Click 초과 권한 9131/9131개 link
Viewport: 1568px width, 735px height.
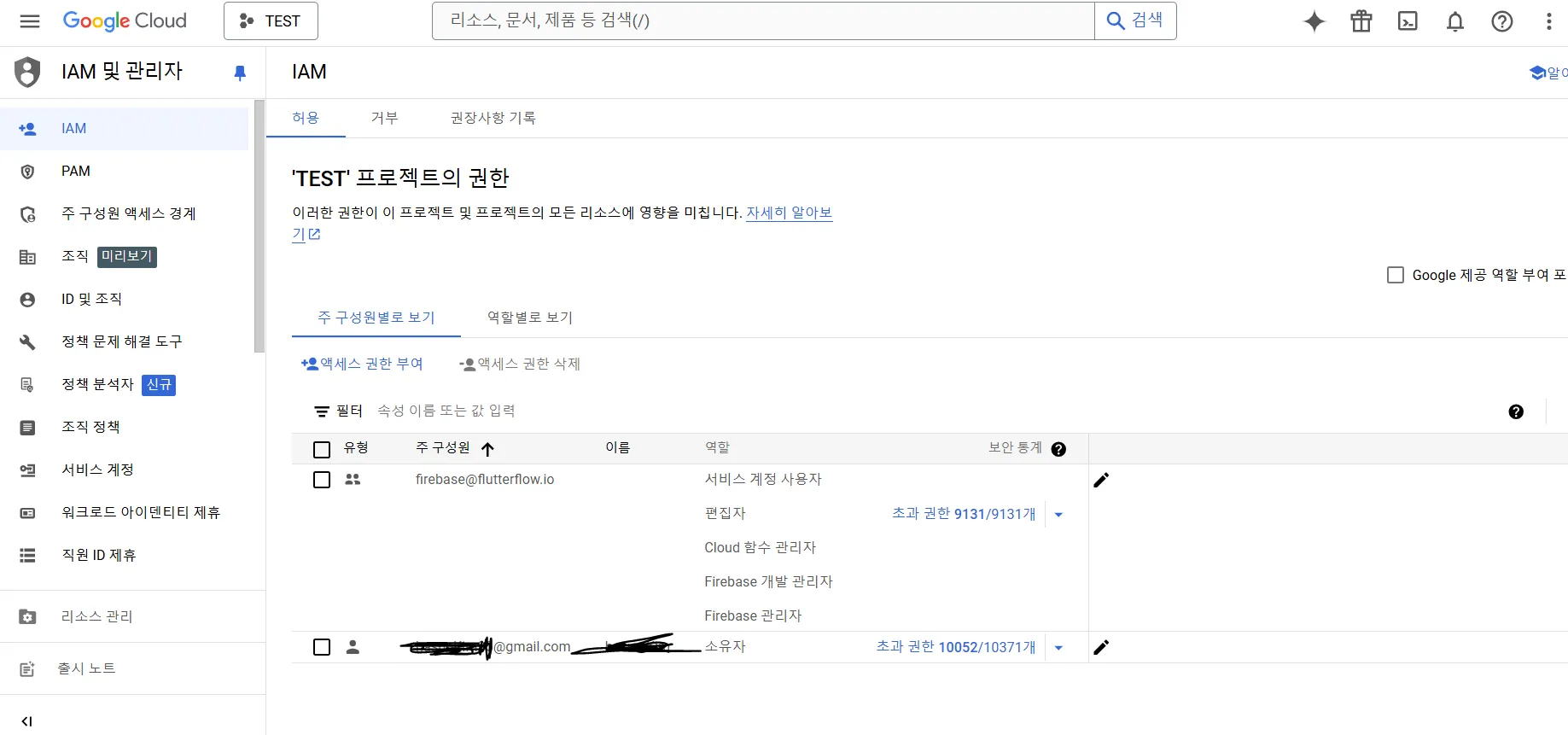(x=964, y=514)
